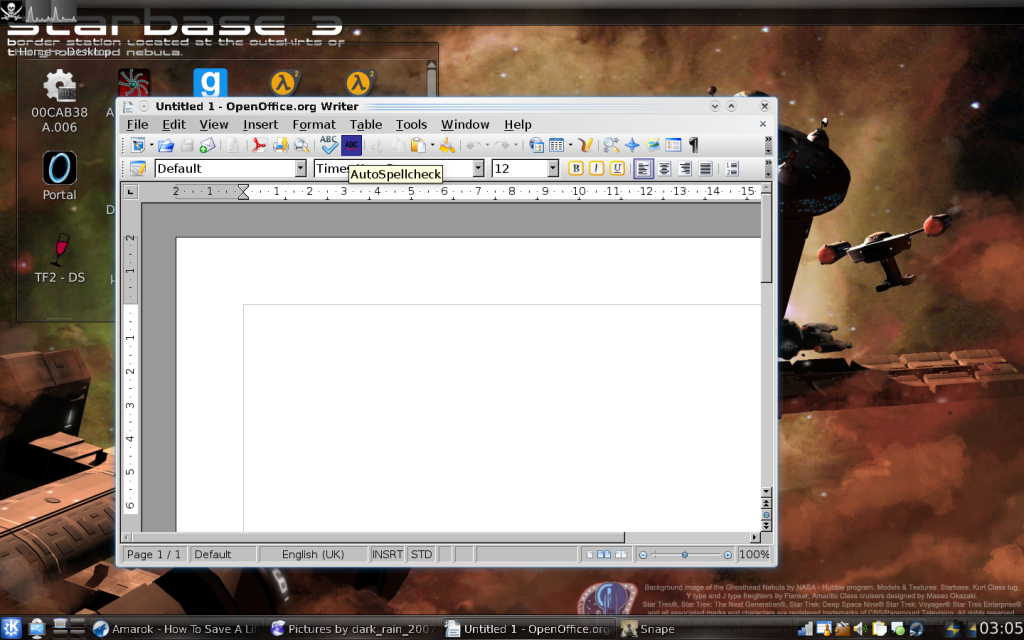Viewport: 1024px width, 640px height.
Task: Insert a hyperlink using globe icon
Action: [536, 145]
